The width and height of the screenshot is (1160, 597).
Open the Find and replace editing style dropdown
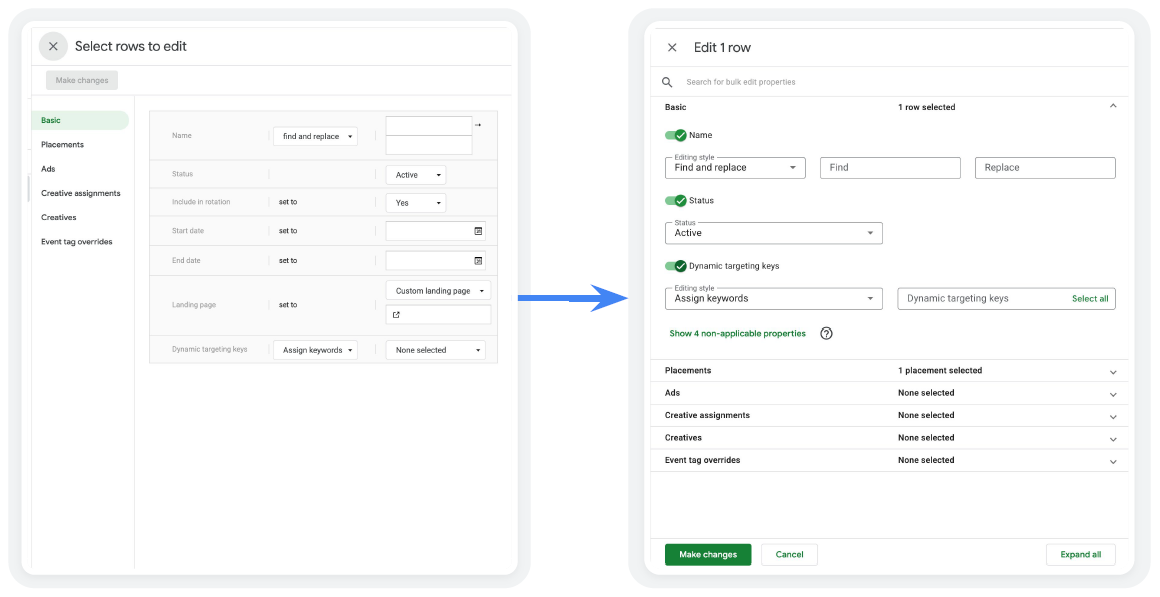[735, 168]
